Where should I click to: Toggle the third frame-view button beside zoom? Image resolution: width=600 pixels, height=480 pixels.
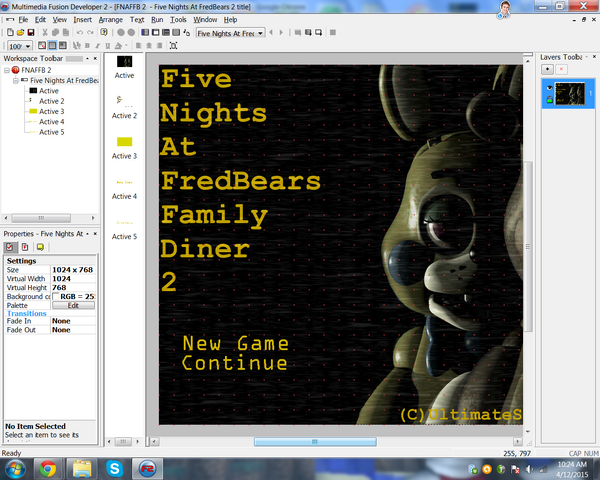62,46
